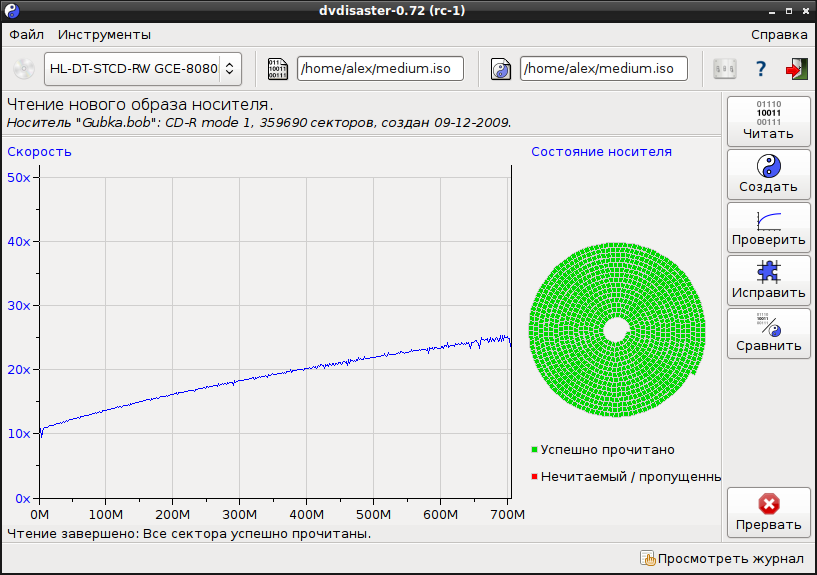The image size is (817, 575).
Task: Click the green Успешно прочитано legend swatch
Action: pyautogui.click(x=534, y=449)
